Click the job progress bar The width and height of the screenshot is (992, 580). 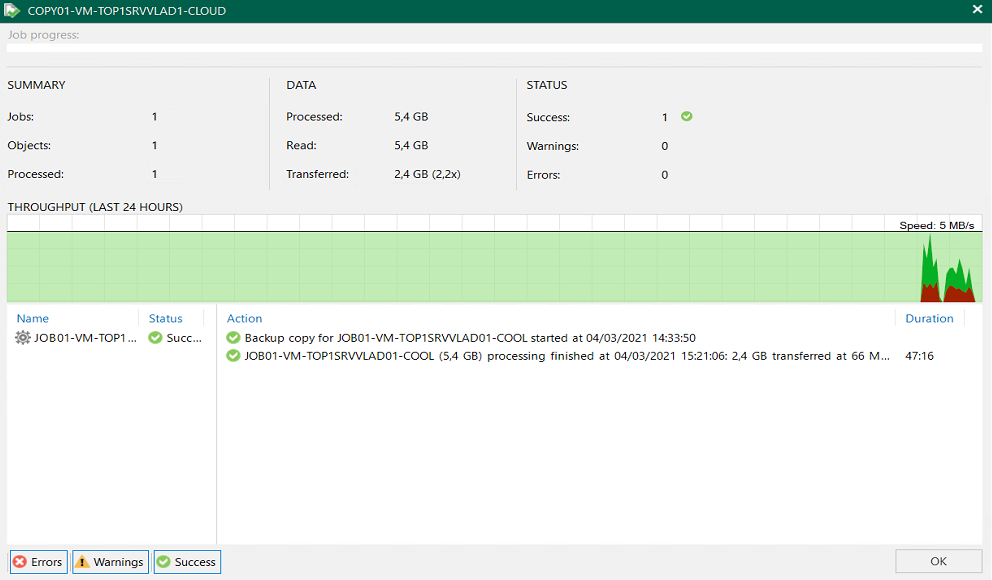pyautogui.click(x=494, y=48)
